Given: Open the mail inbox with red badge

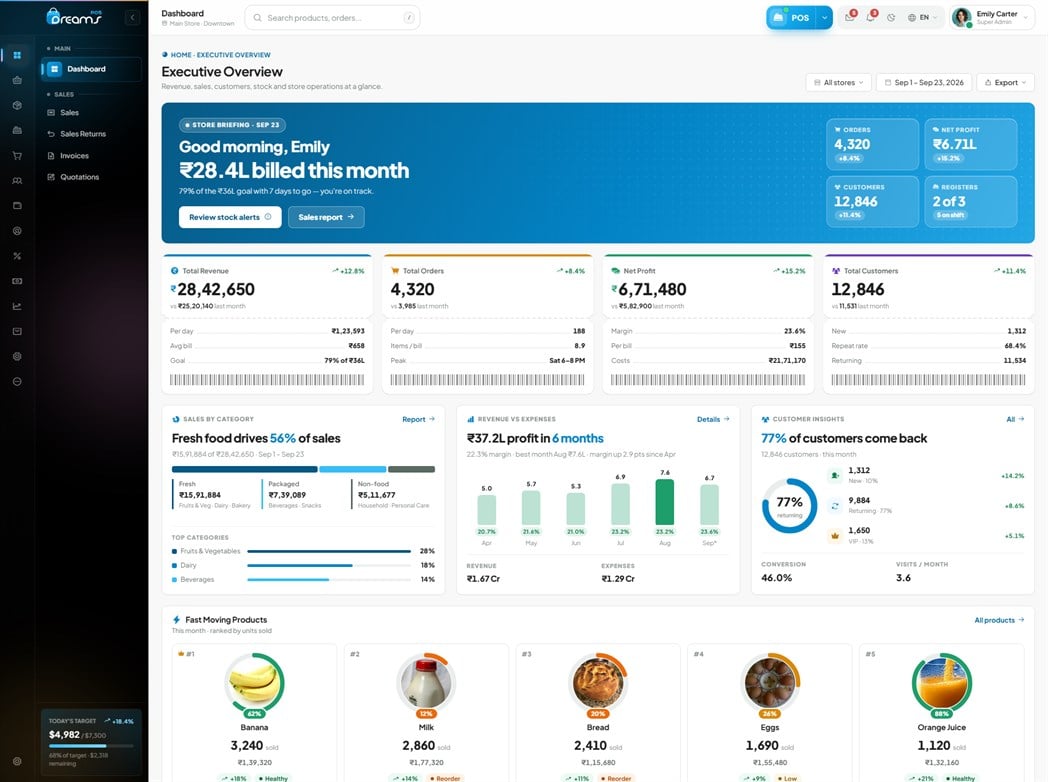Looking at the screenshot, I should (x=849, y=17).
